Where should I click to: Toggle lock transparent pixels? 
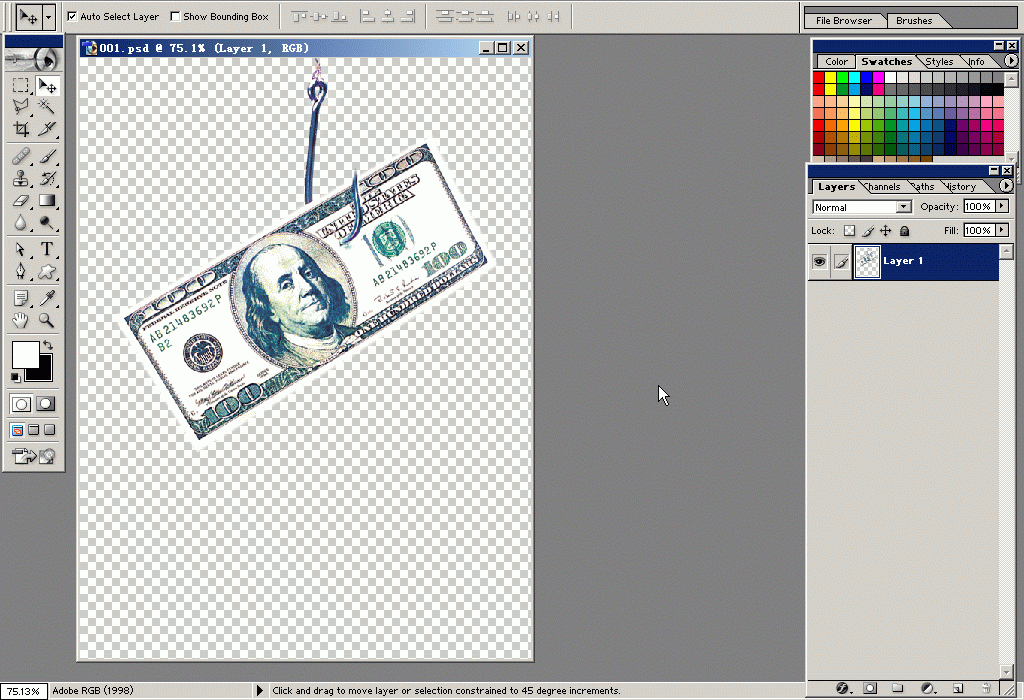tap(849, 231)
